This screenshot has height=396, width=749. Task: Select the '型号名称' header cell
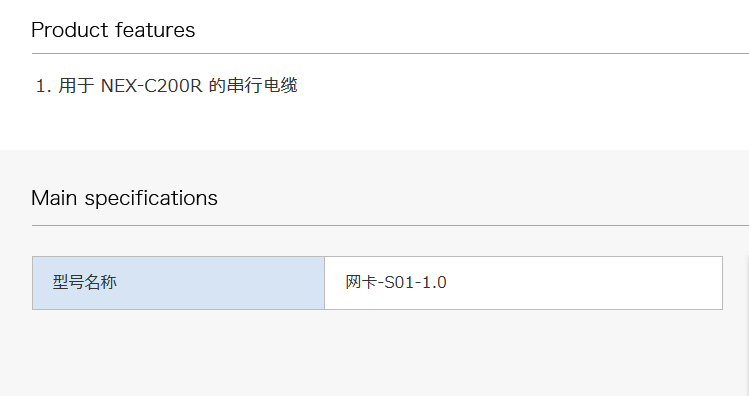coord(178,283)
